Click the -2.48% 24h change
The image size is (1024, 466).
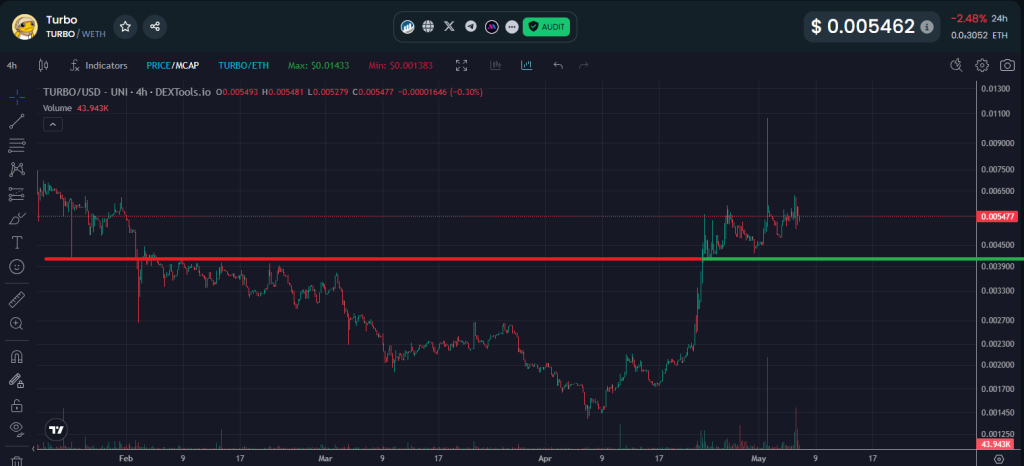point(968,18)
